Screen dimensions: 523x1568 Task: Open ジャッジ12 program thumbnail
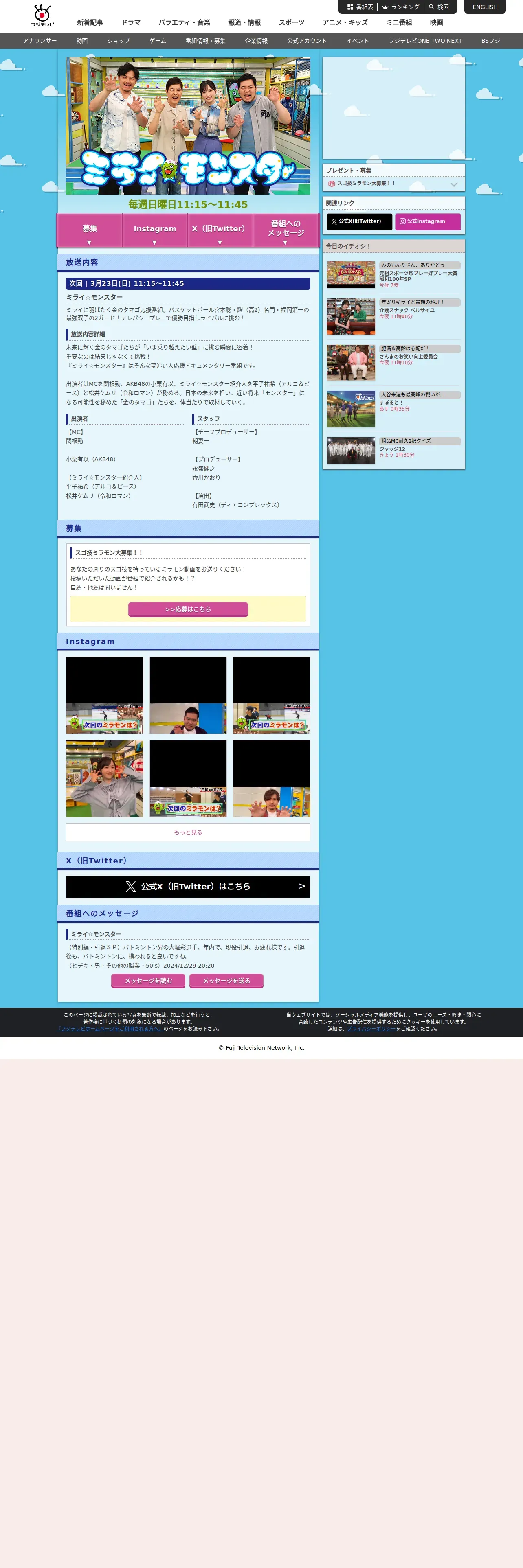click(351, 451)
